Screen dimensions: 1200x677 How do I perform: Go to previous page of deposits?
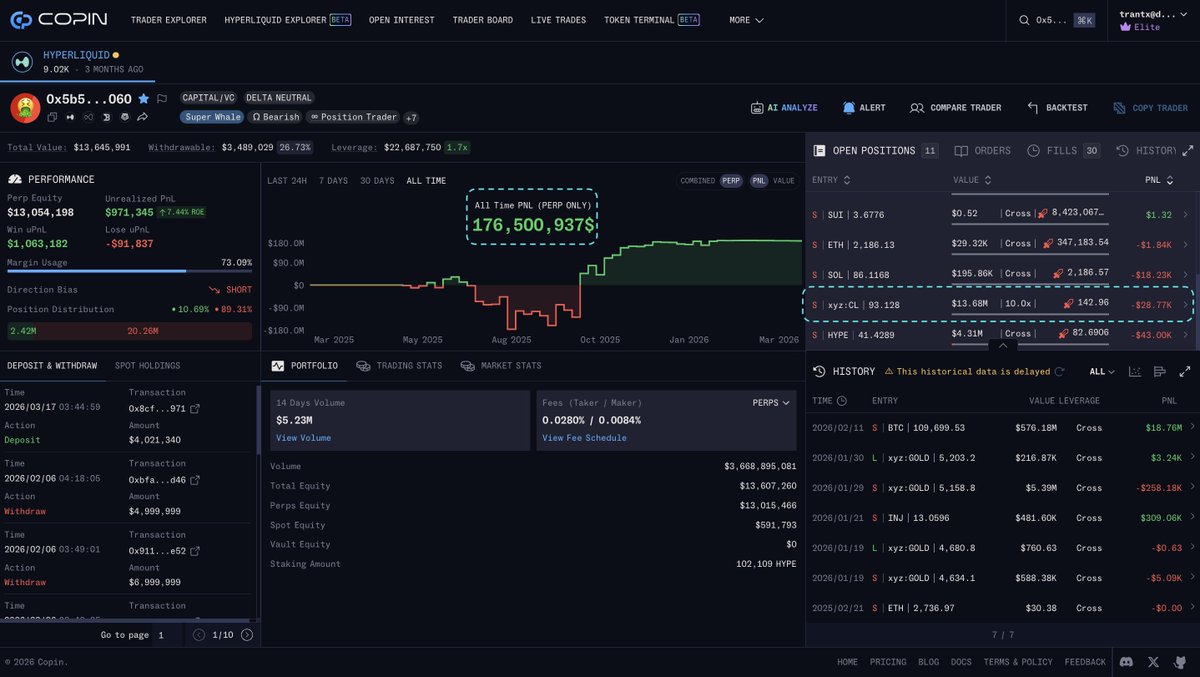coord(199,635)
